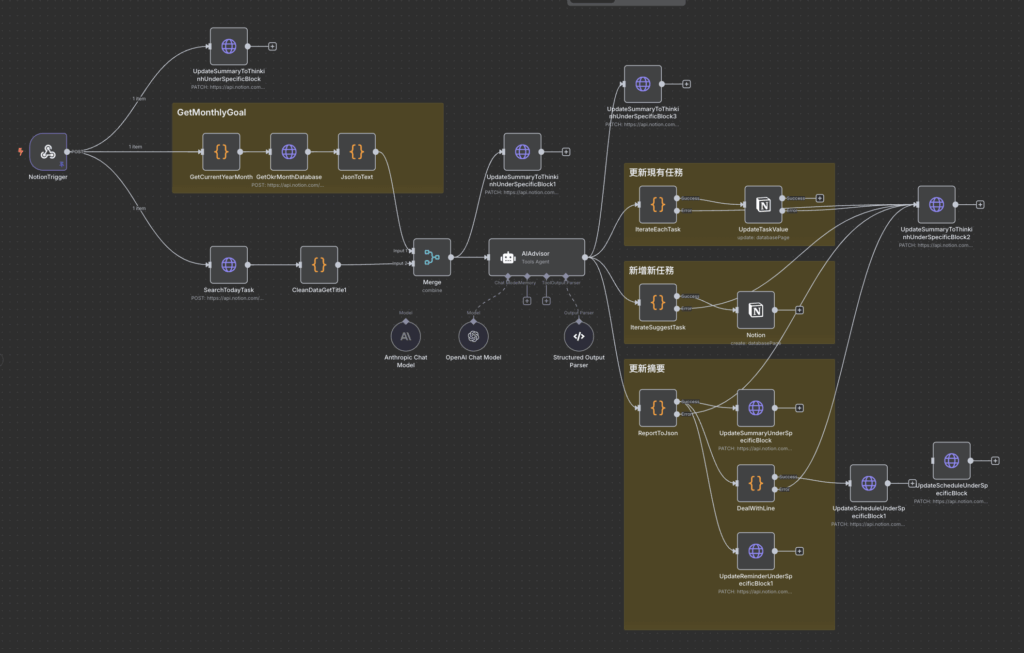Add node after UpdateSummaryUnderSpecificBlock

[x=799, y=408]
